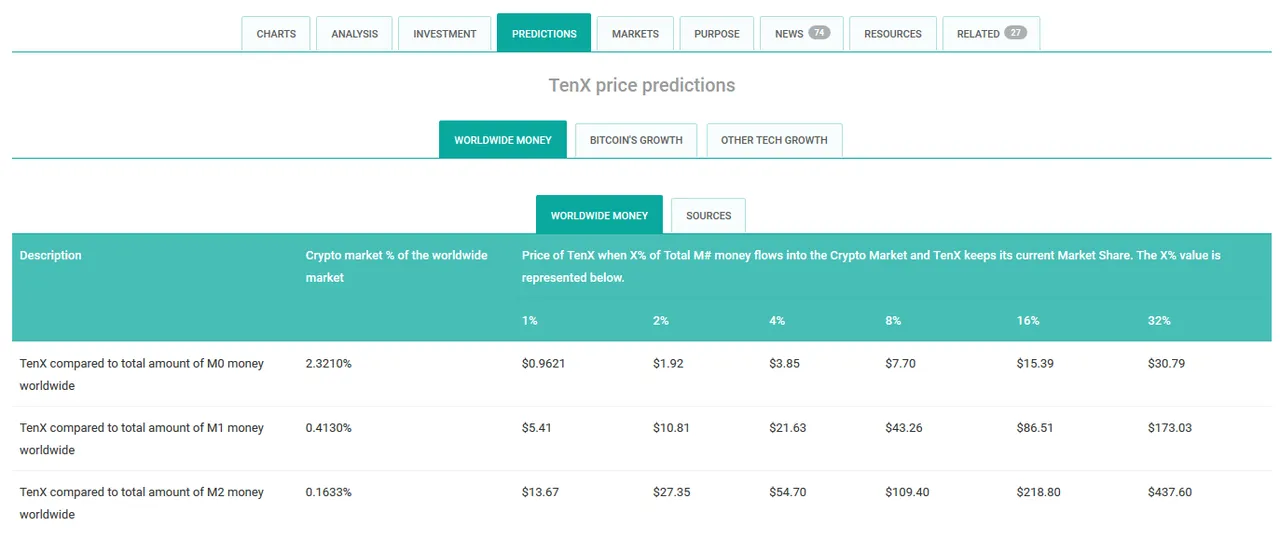Click the $173.03 price cell
This screenshot has height=557, width=1280.
(1170, 427)
